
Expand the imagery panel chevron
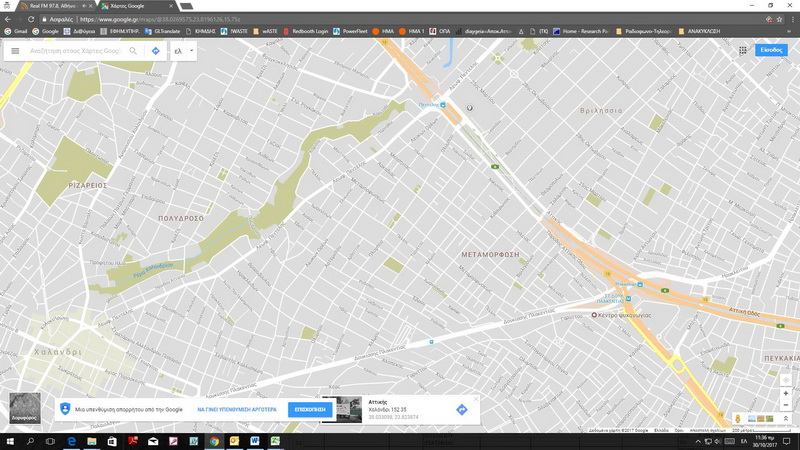[x=786, y=419]
